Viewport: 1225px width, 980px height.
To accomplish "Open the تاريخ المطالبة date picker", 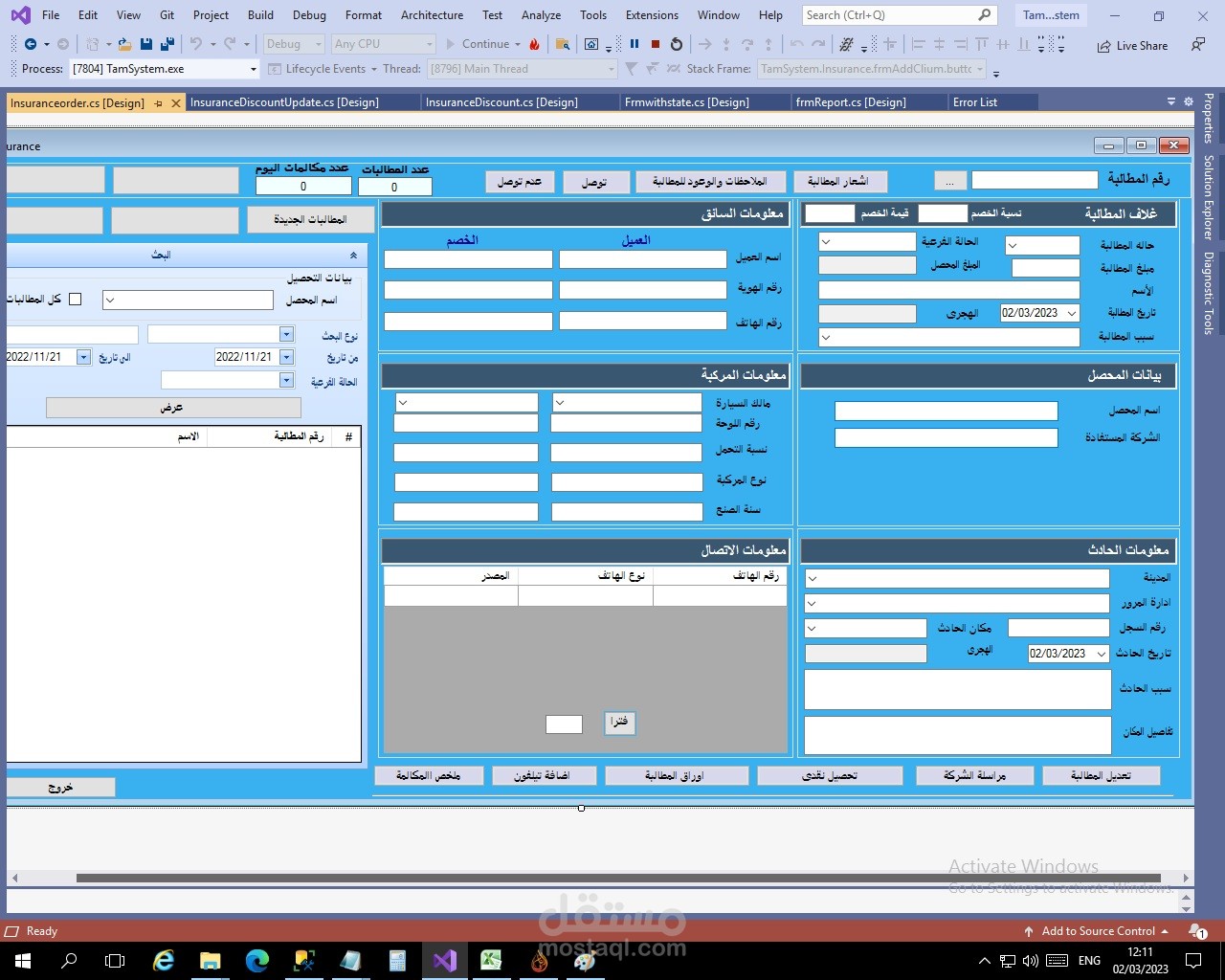I will point(1072,313).
